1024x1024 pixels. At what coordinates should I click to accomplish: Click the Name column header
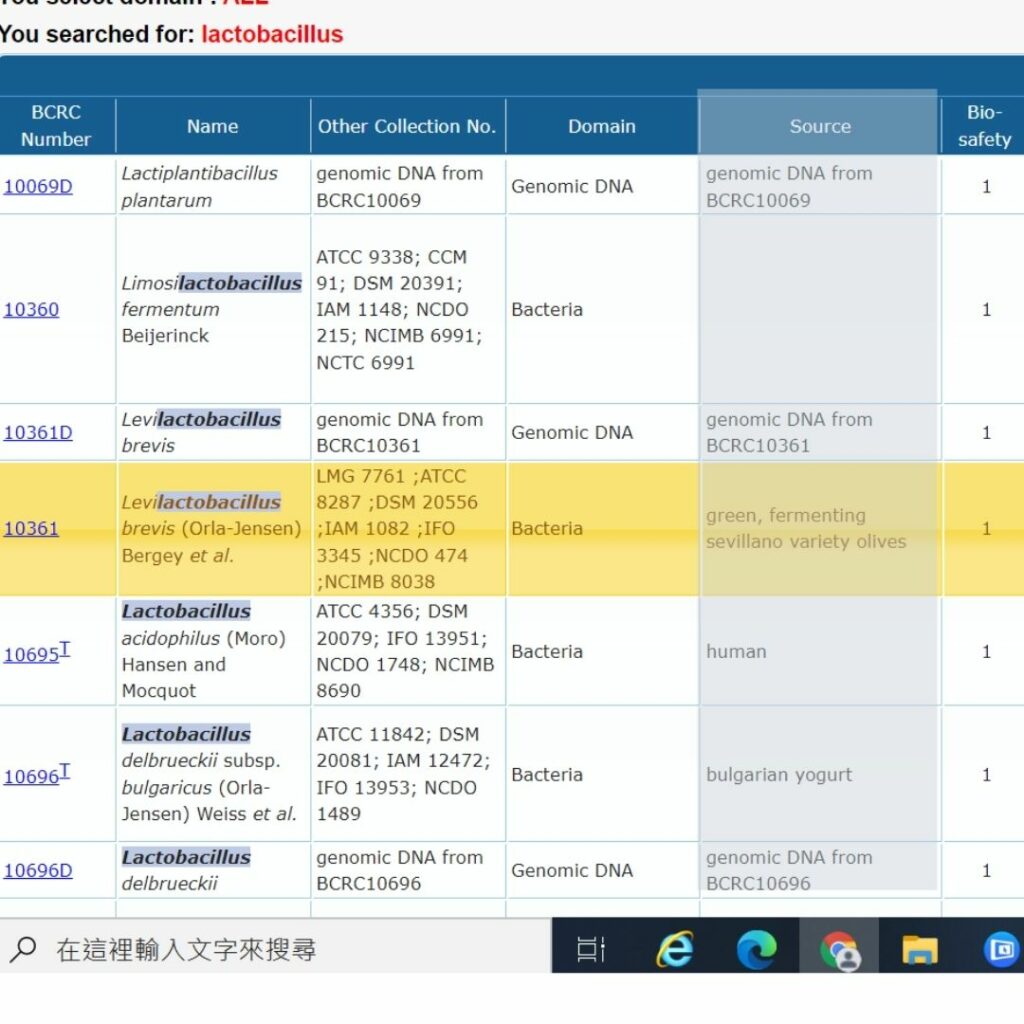[x=212, y=126]
